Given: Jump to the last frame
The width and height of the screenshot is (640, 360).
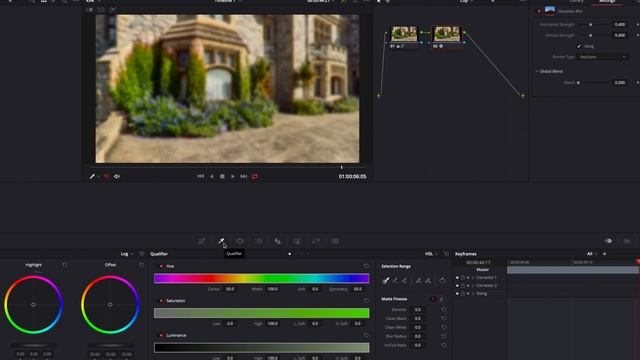Looking at the screenshot, I should (x=244, y=176).
